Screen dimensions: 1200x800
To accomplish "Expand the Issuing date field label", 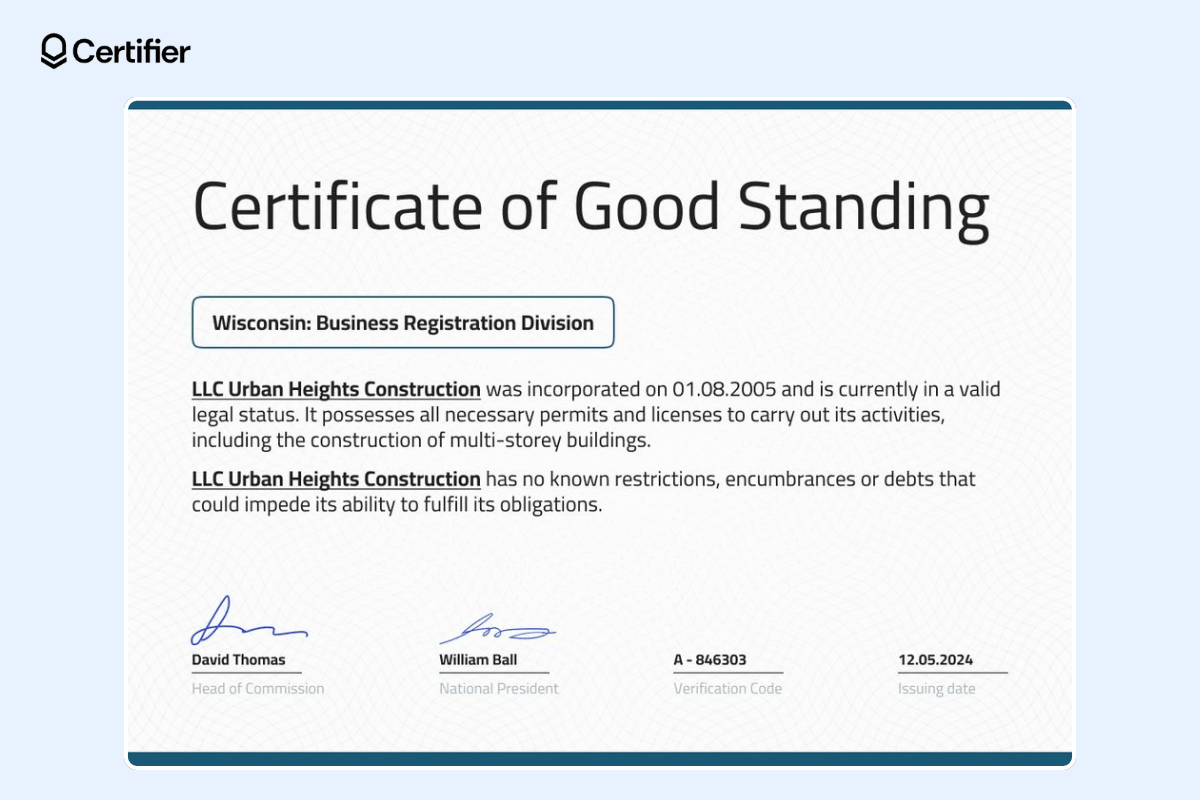I will click(x=936, y=688).
